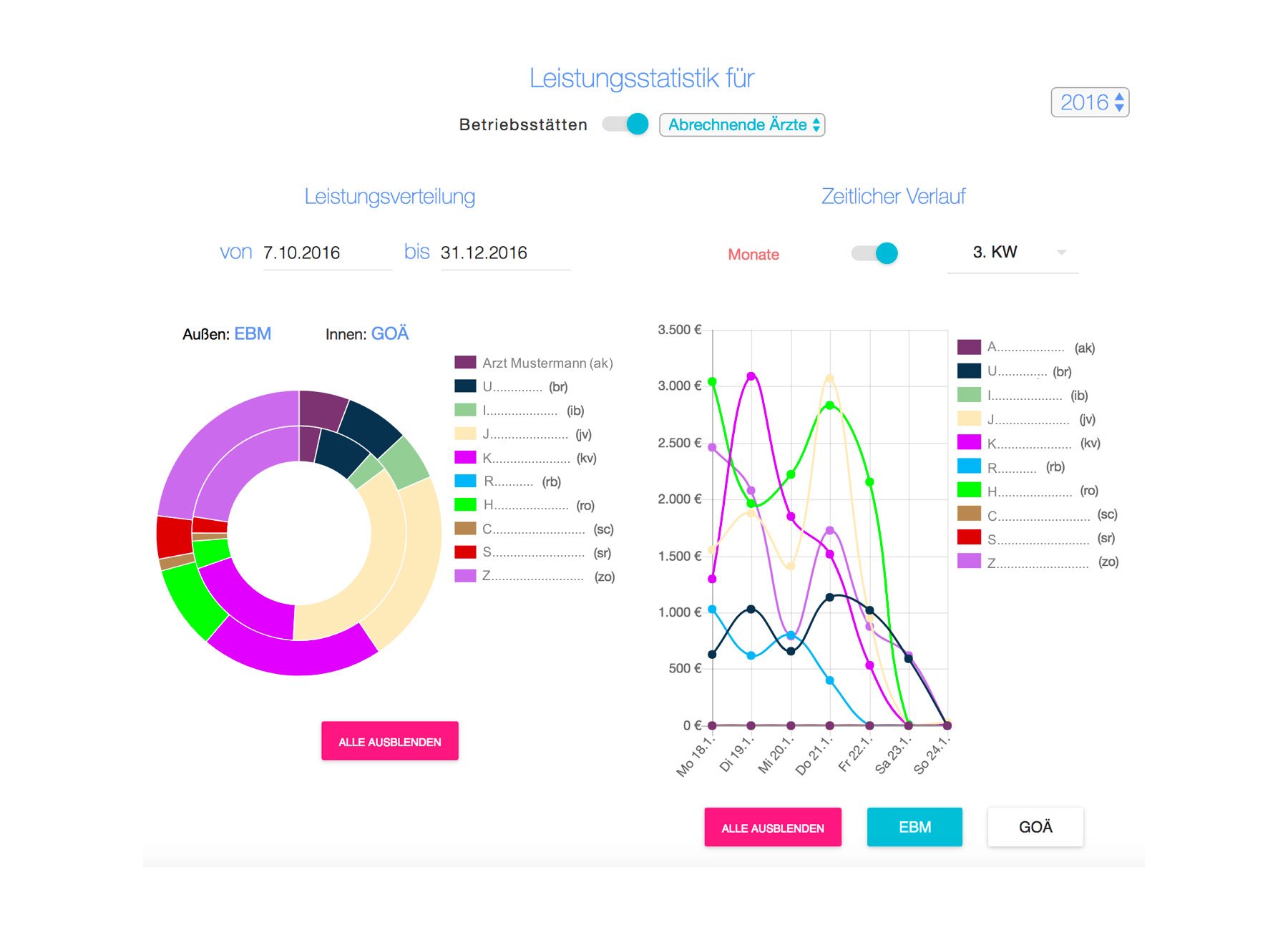Click the 'S......... (sr)' line chart legend label
The image size is (1288, 930).
pyautogui.click(x=1051, y=539)
